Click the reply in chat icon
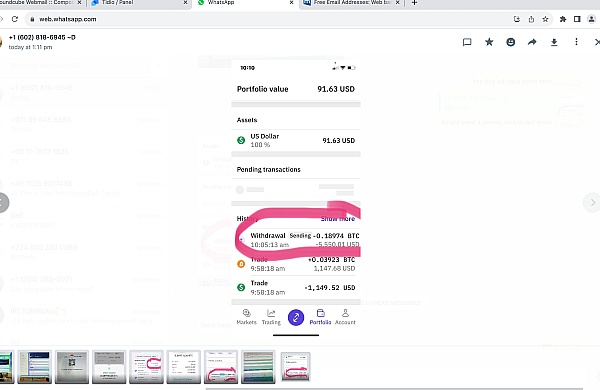Viewport: 600px width, 390px height. pyautogui.click(x=467, y=42)
